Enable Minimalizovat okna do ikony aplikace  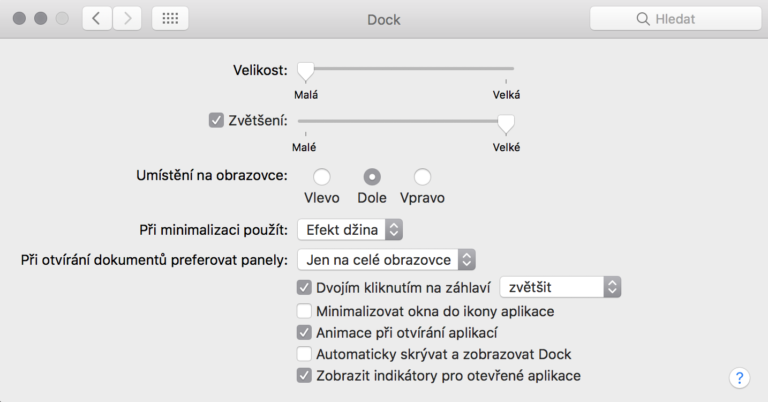tap(305, 311)
